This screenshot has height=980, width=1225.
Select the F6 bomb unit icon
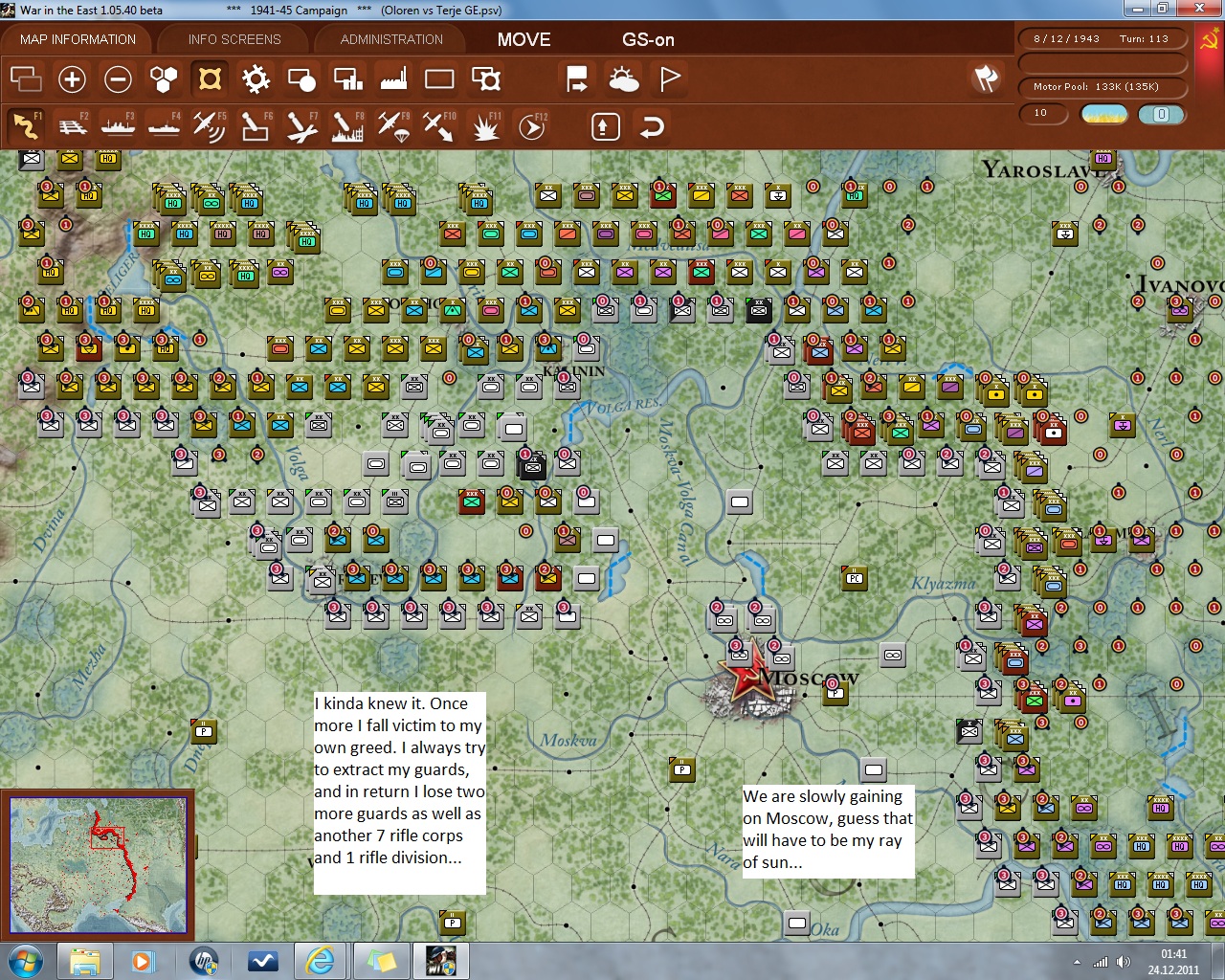(256, 126)
